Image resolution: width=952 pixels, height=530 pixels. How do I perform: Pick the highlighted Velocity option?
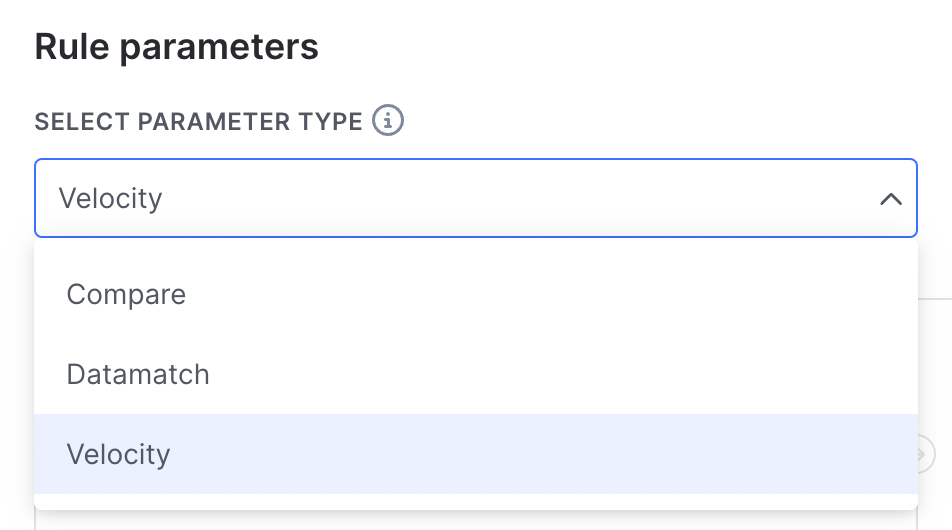pyautogui.click(x=476, y=454)
